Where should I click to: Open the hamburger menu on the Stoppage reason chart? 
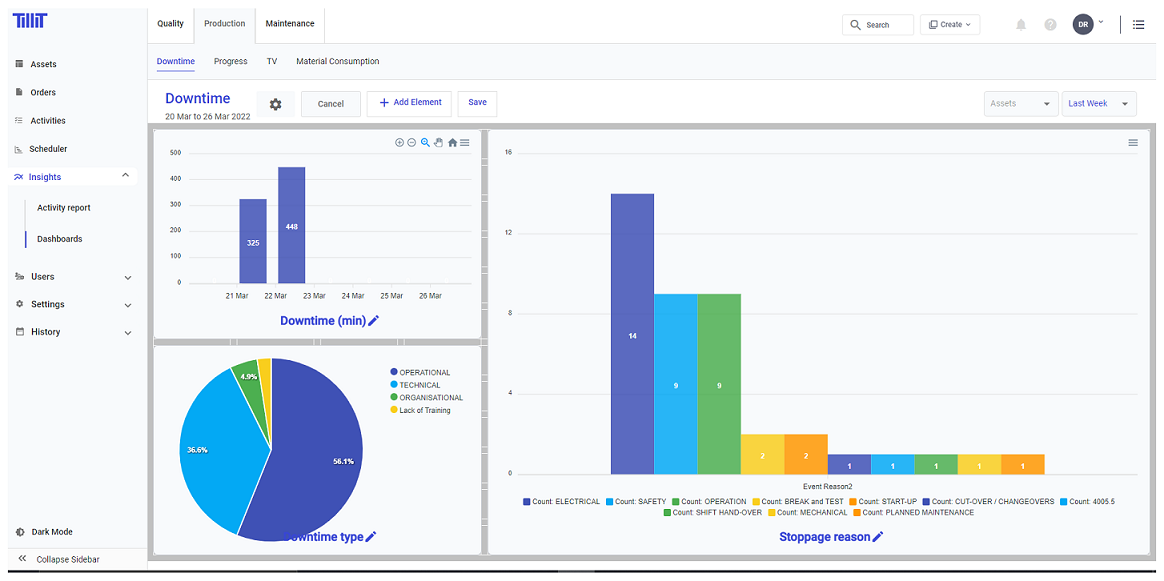click(x=1132, y=142)
